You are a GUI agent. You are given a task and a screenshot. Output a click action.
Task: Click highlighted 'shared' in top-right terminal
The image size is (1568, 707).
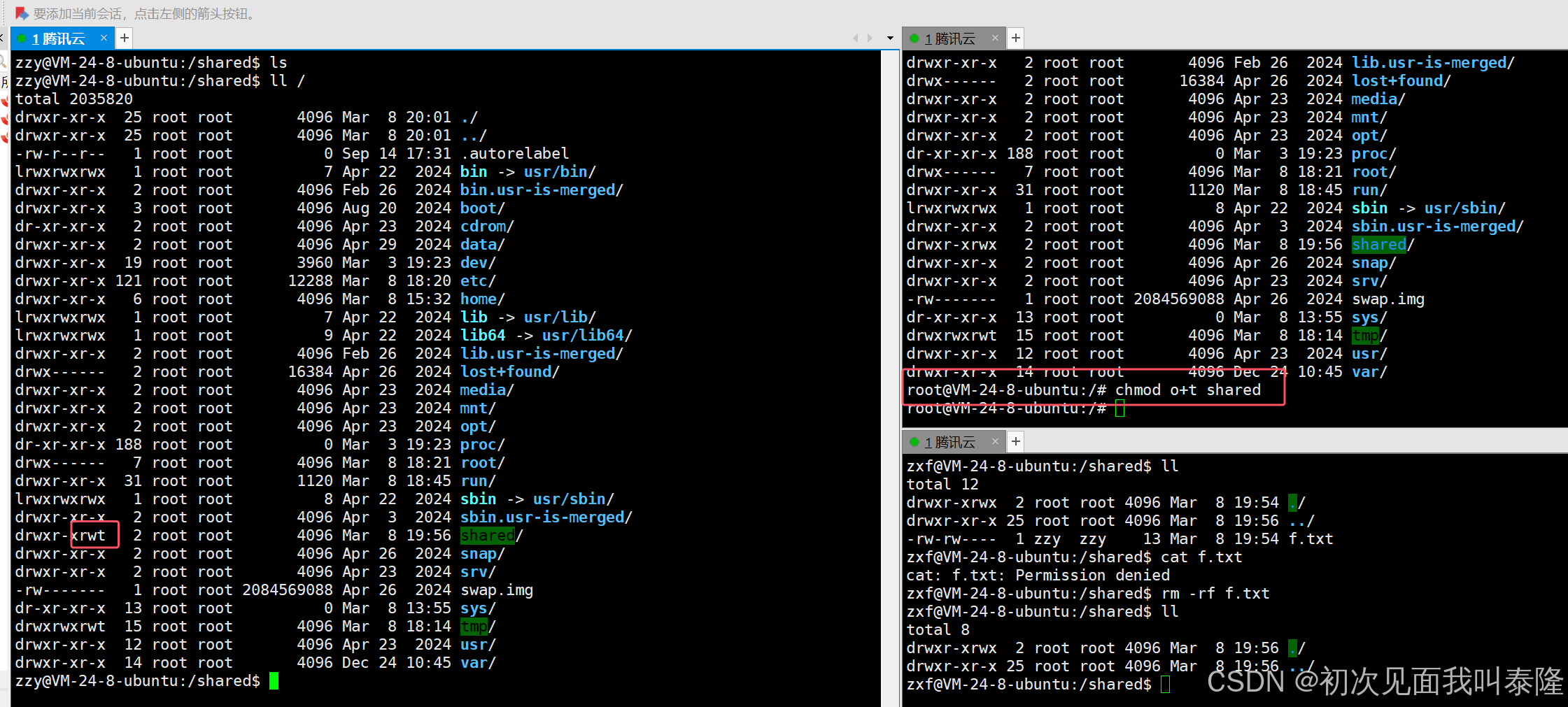click(x=1378, y=244)
